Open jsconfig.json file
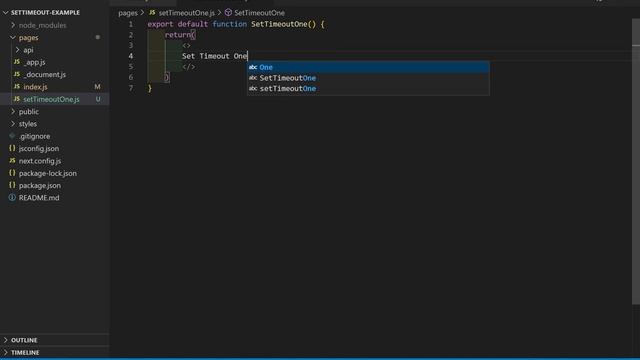The height and width of the screenshot is (360, 640). pyautogui.click(x=39, y=149)
